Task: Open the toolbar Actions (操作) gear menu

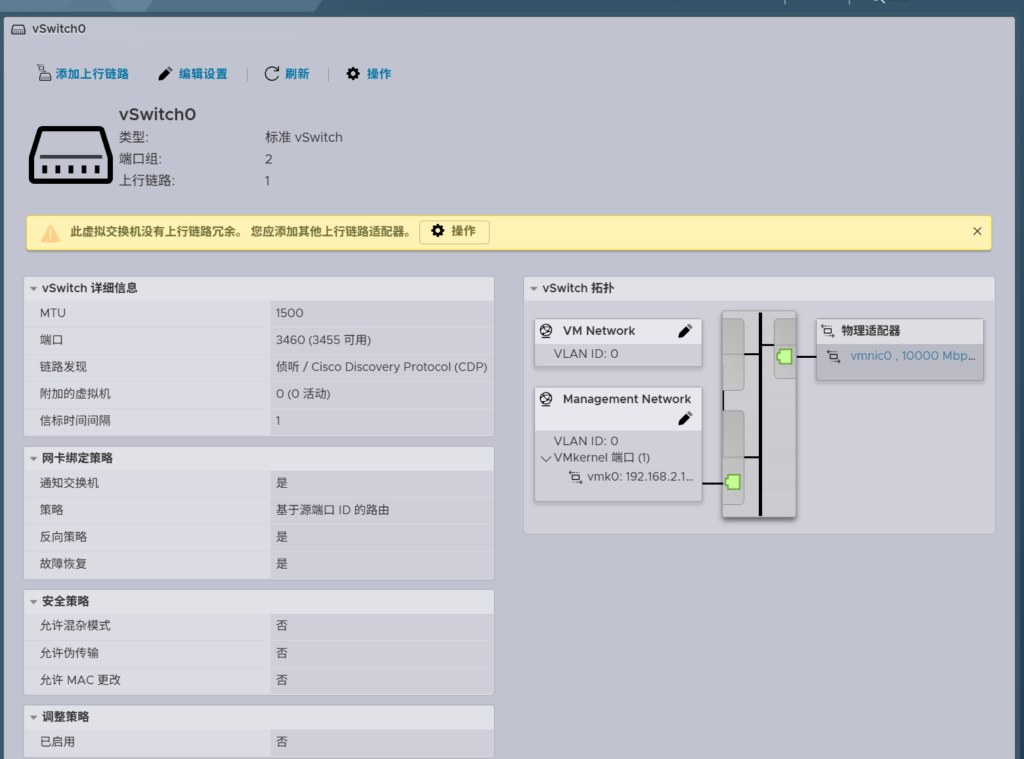Action: coord(353,74)
